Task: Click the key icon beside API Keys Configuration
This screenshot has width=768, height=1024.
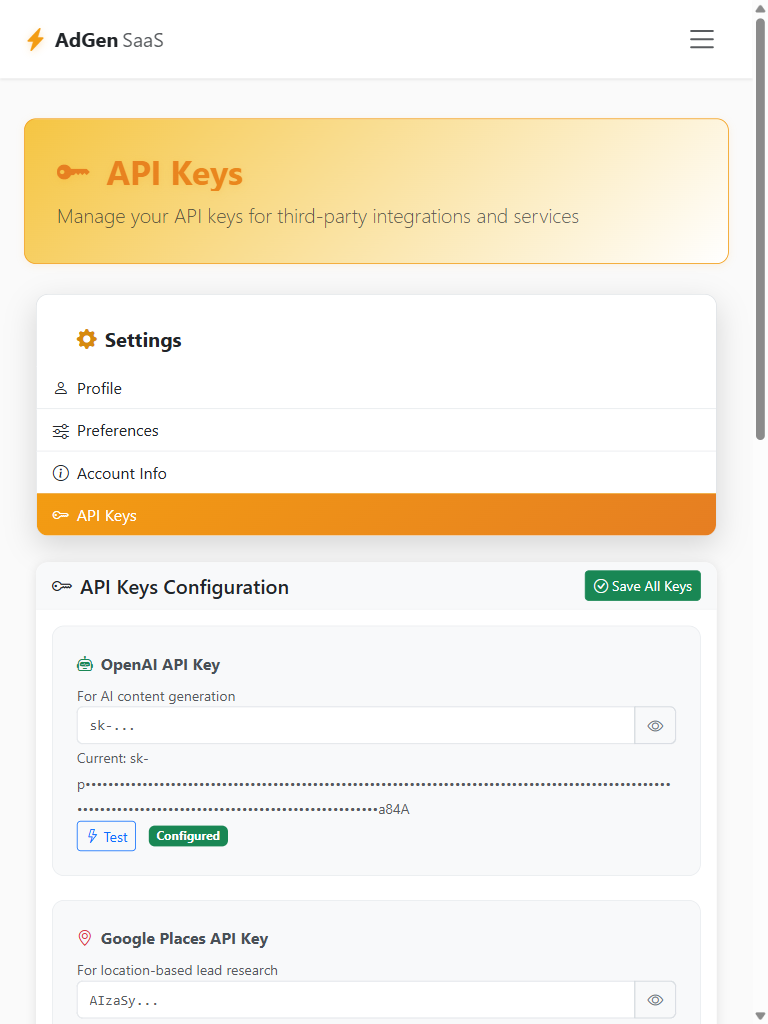Action: coord(62,586)
